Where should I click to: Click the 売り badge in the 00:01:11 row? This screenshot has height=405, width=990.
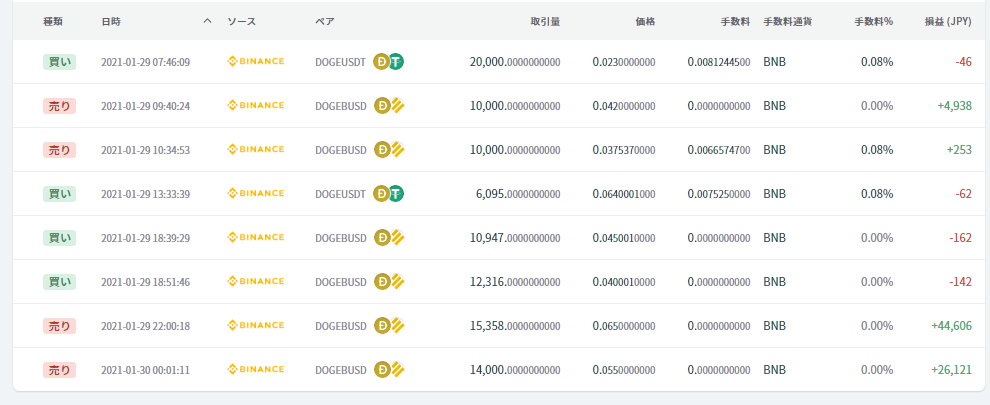click(59, 370)
